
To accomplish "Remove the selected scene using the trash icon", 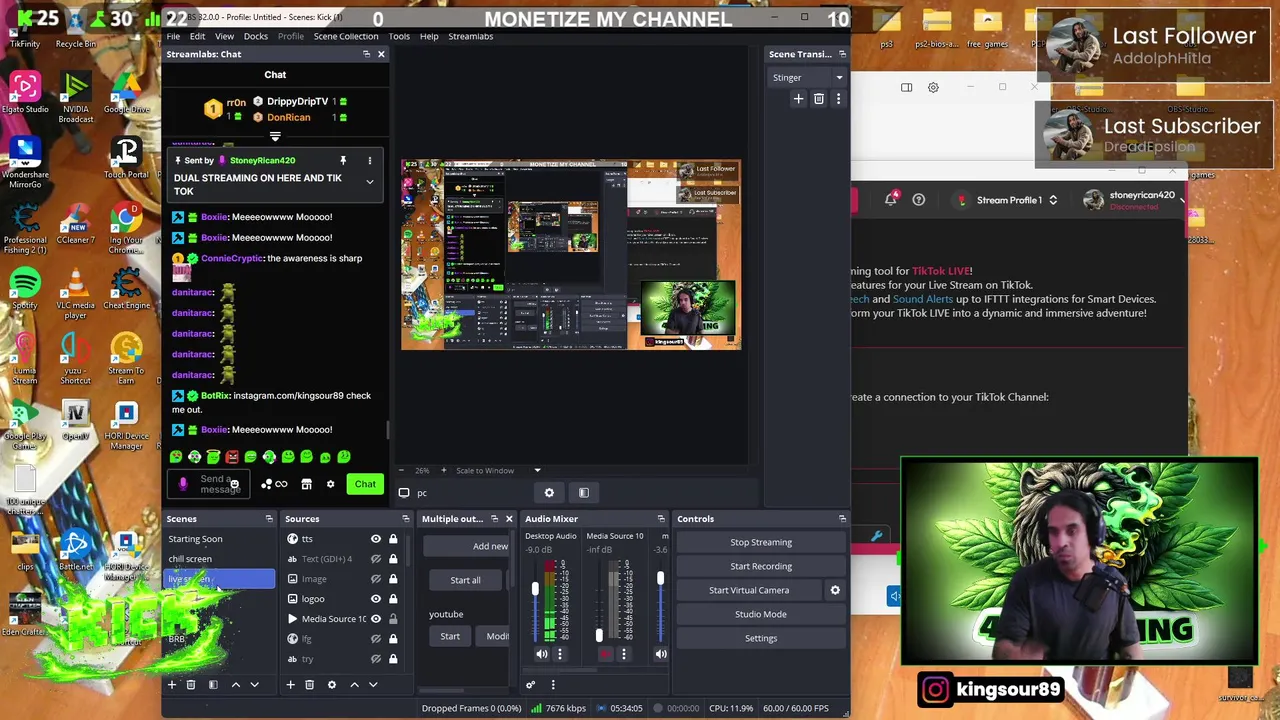I will point(191,685).
